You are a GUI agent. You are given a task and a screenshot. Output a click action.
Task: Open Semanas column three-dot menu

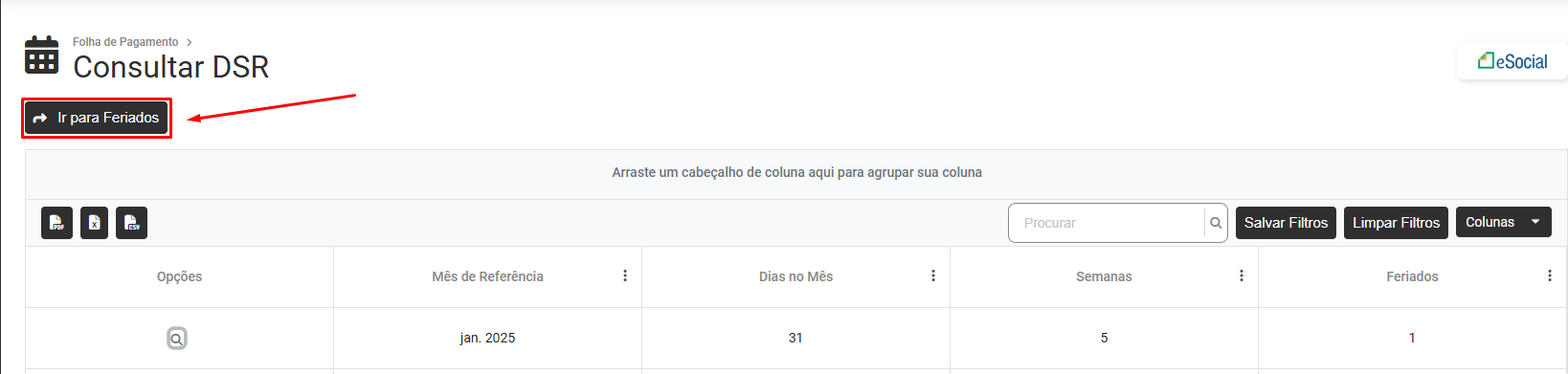[x=1242, y=276]
